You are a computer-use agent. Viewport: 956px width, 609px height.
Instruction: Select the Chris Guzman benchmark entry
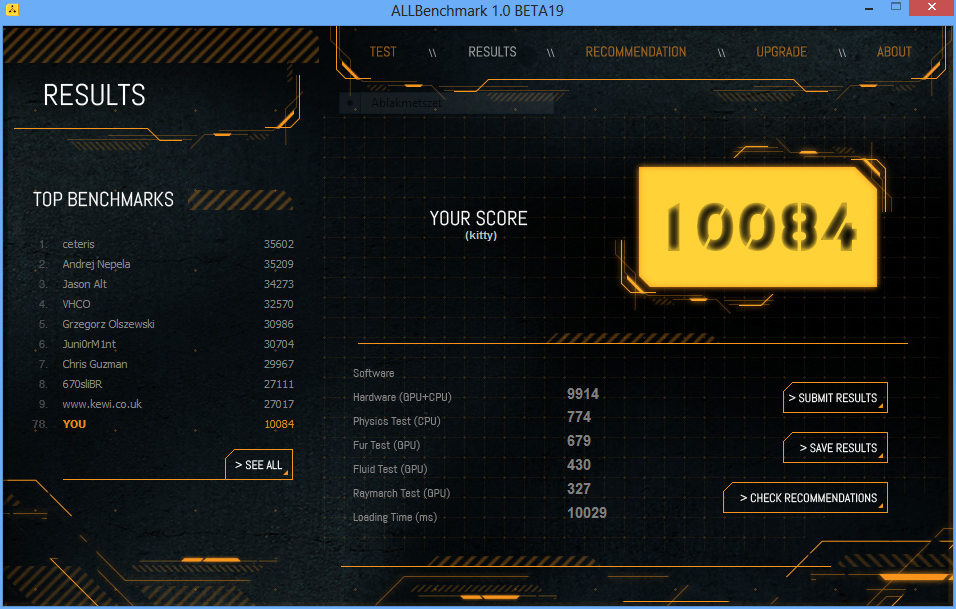click(165, 364)
